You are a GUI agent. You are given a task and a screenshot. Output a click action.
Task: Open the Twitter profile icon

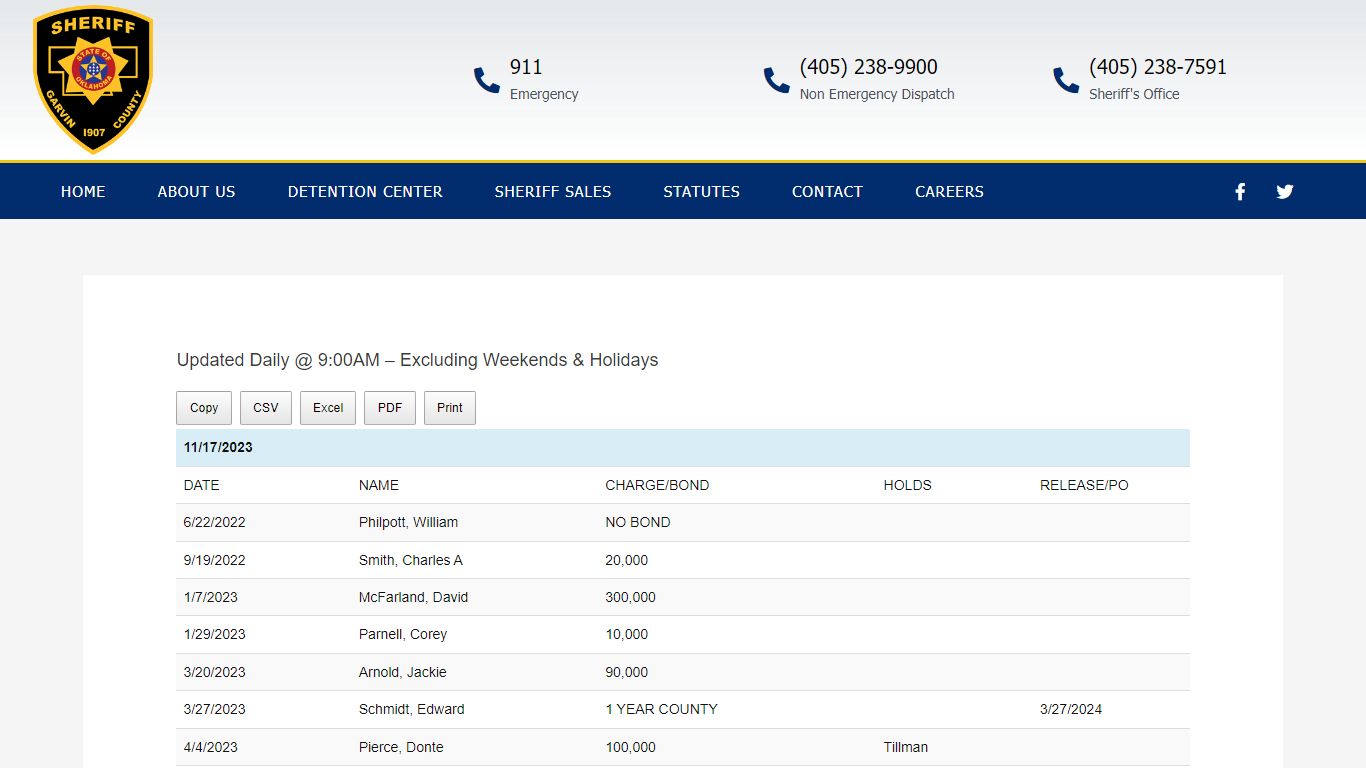(x=1285, y=192)
